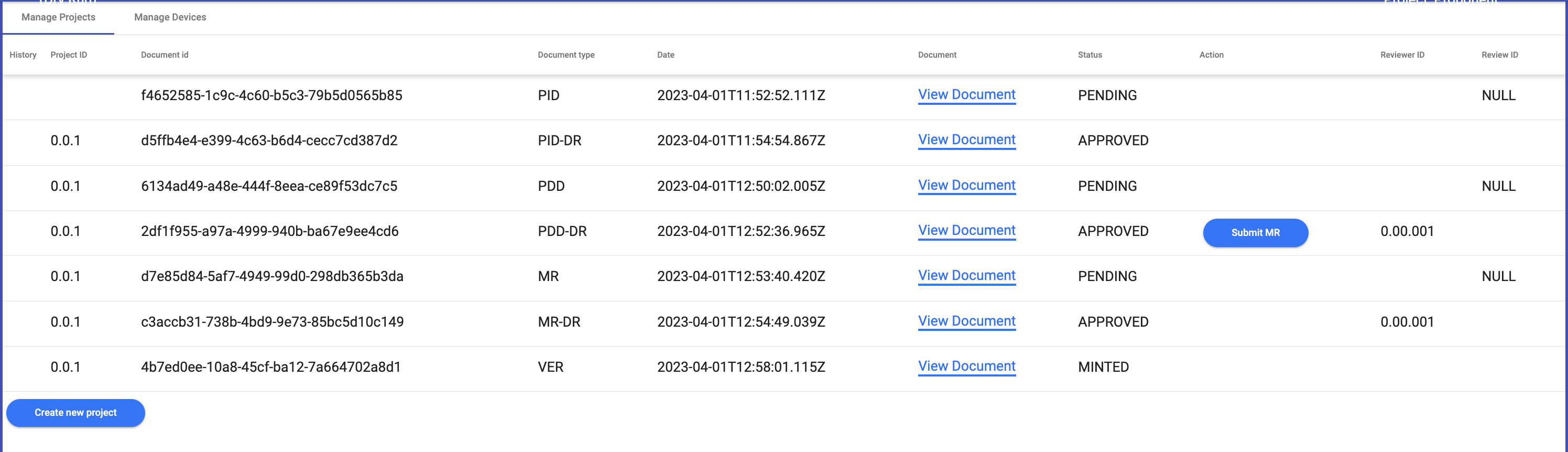Click View Document for the PDD row

tap(966, 185)
